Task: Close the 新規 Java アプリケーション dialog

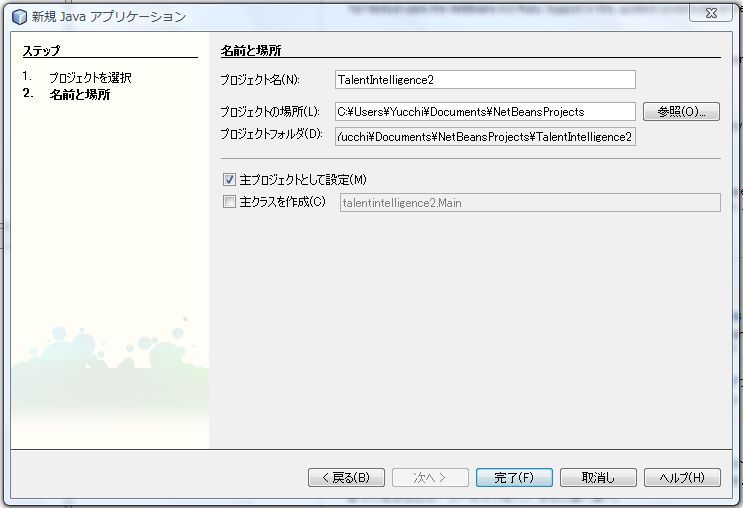Action: tap(709, 15)
